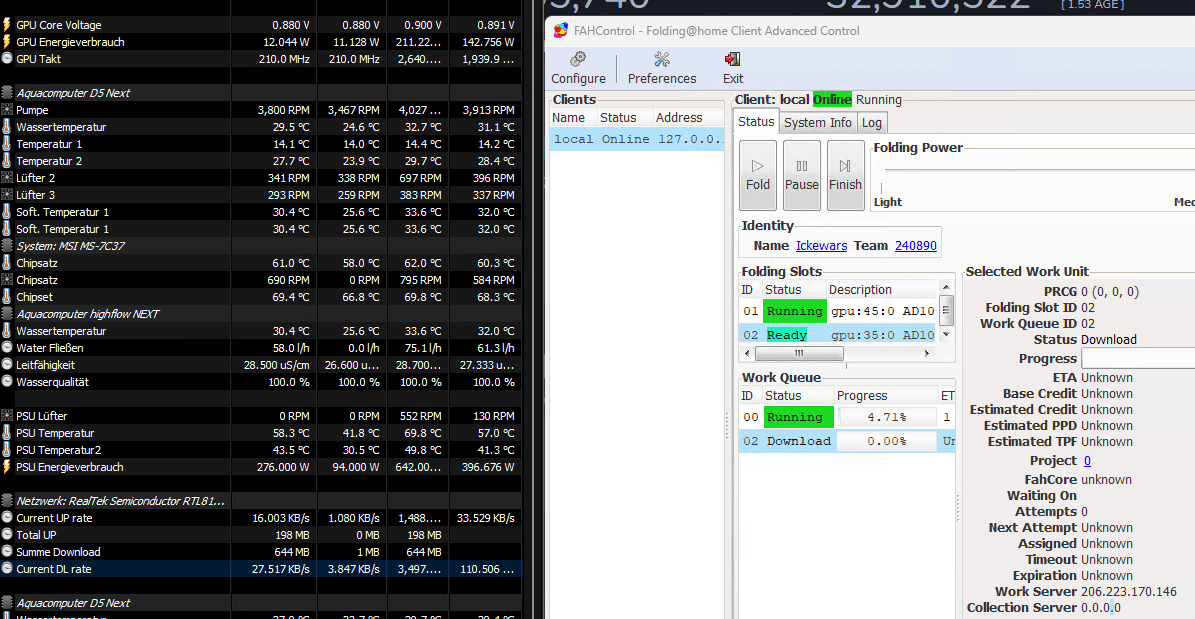Viewport: 1195px width, 619px height.
Task: Click the Fold button
Action: coord(758,175)
